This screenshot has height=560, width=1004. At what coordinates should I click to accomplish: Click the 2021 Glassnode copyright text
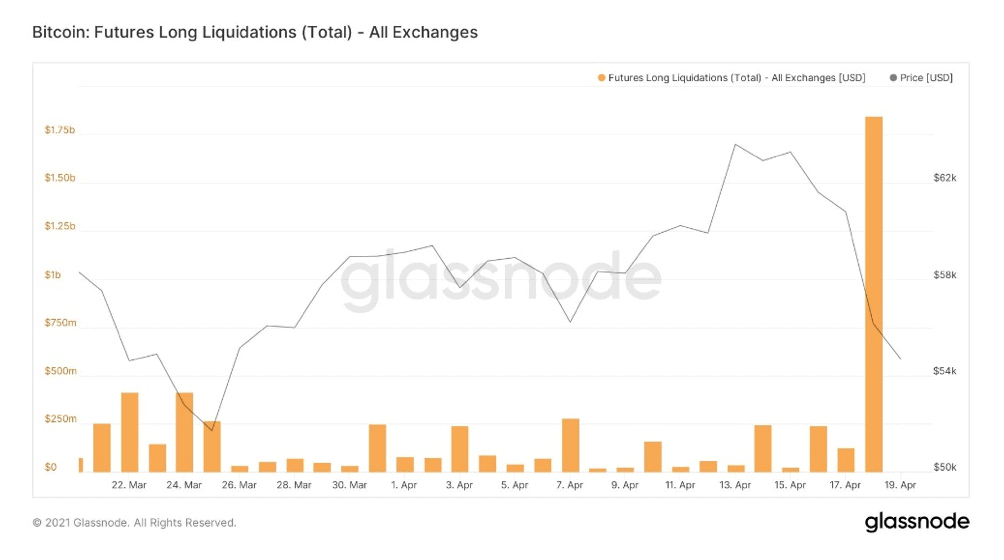tap(134, 523)
